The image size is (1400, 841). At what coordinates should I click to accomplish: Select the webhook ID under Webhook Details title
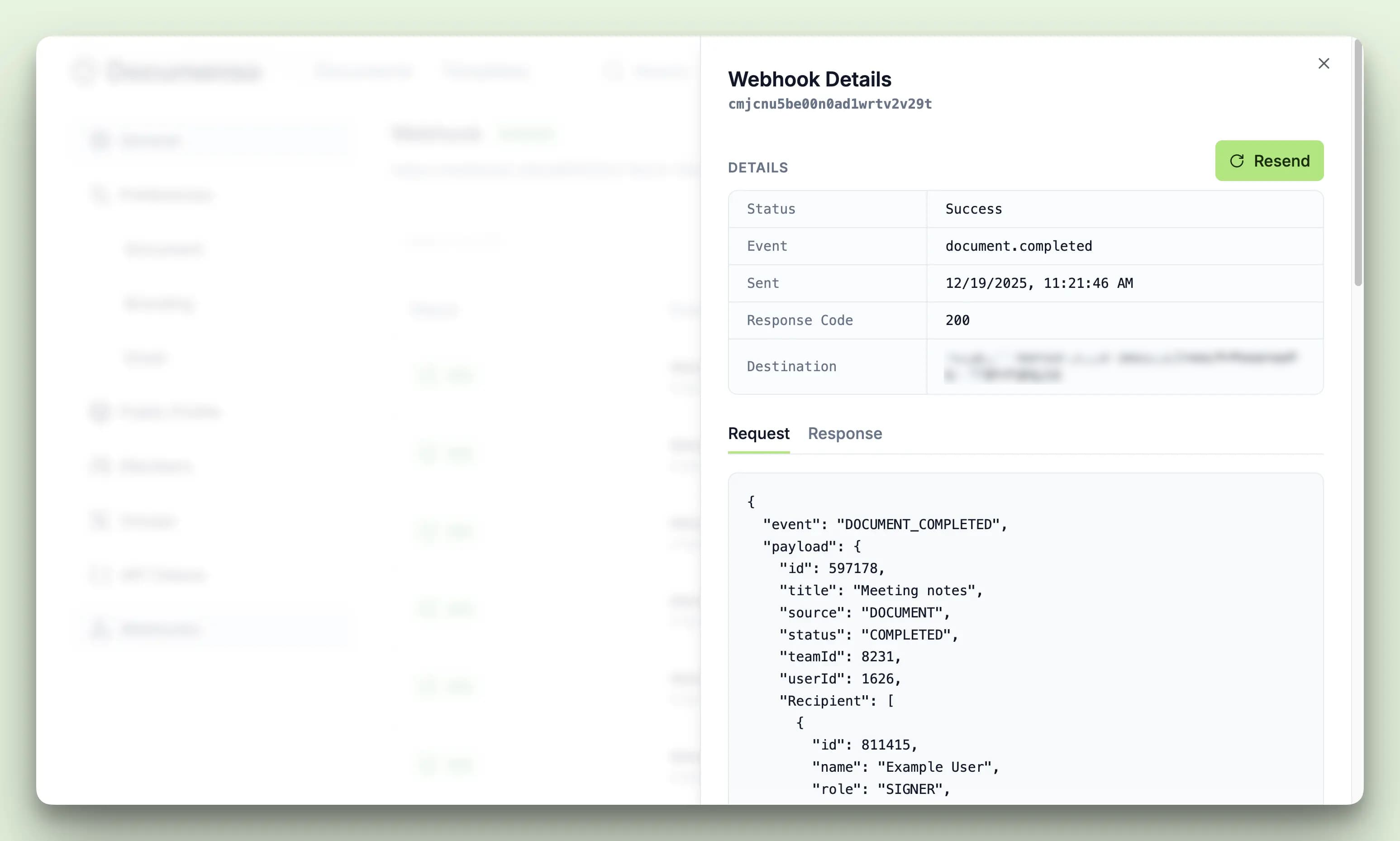[x=830, y=104]
